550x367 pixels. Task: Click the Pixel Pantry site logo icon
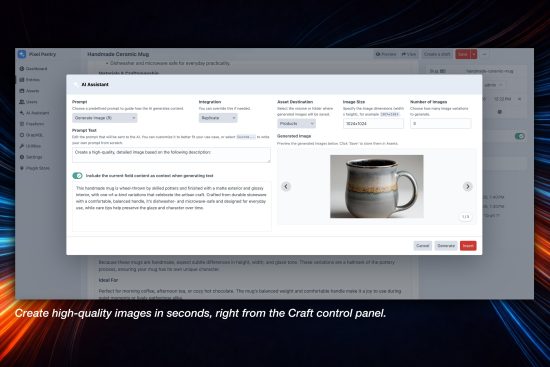[22, 54]
